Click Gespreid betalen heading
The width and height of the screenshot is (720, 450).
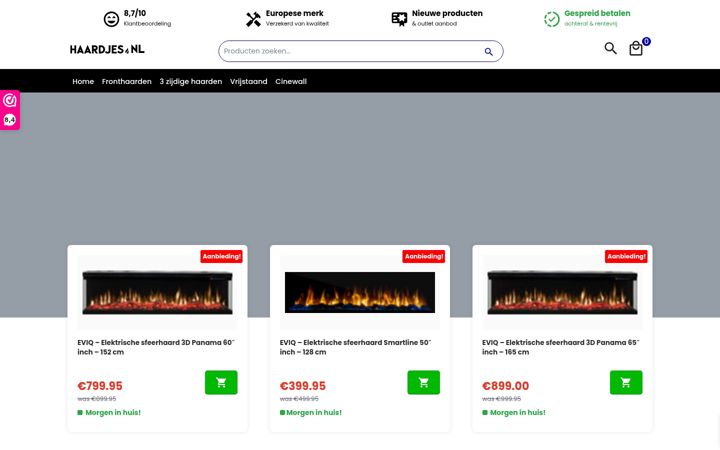pyautogui.click(x=597, y=13)
